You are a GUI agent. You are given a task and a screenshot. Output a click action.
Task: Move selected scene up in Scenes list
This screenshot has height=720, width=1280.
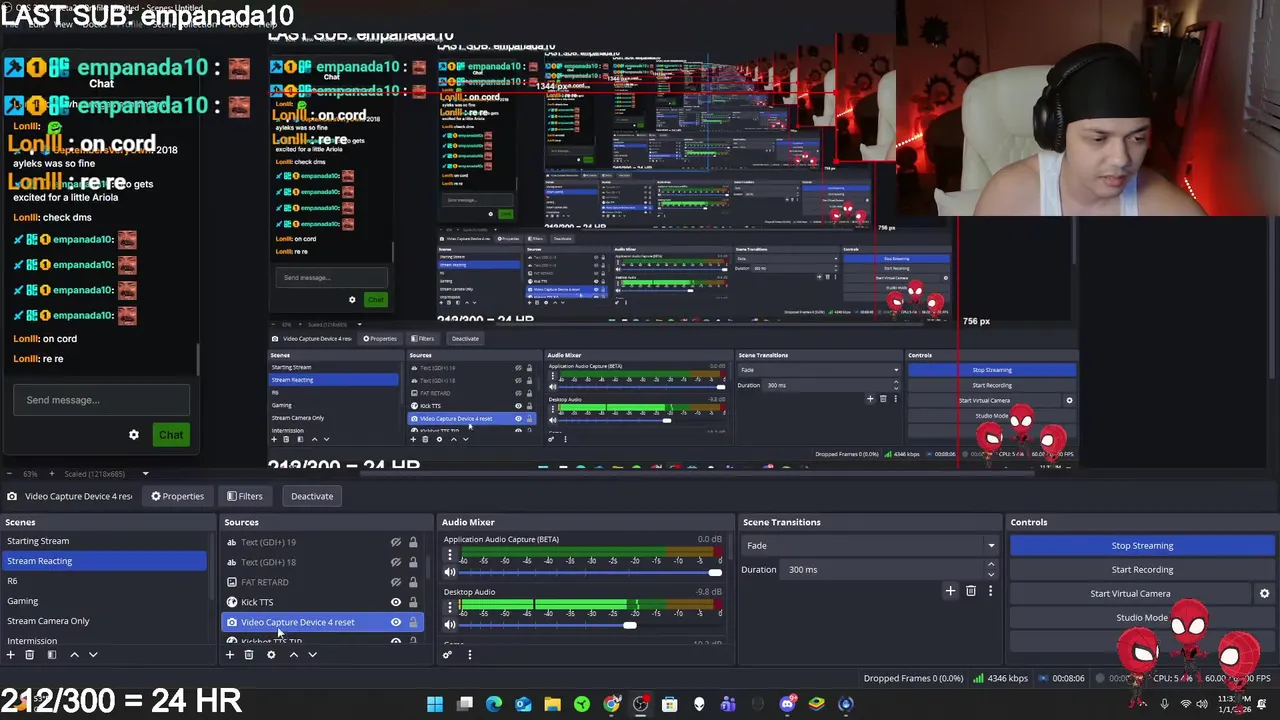pyautogui.click(x=74, y=655)
